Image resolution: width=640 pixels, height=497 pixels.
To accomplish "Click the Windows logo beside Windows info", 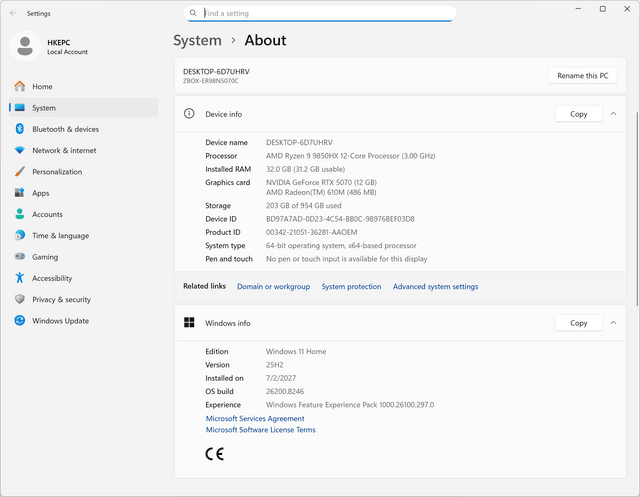I will [x=189, y=322].
